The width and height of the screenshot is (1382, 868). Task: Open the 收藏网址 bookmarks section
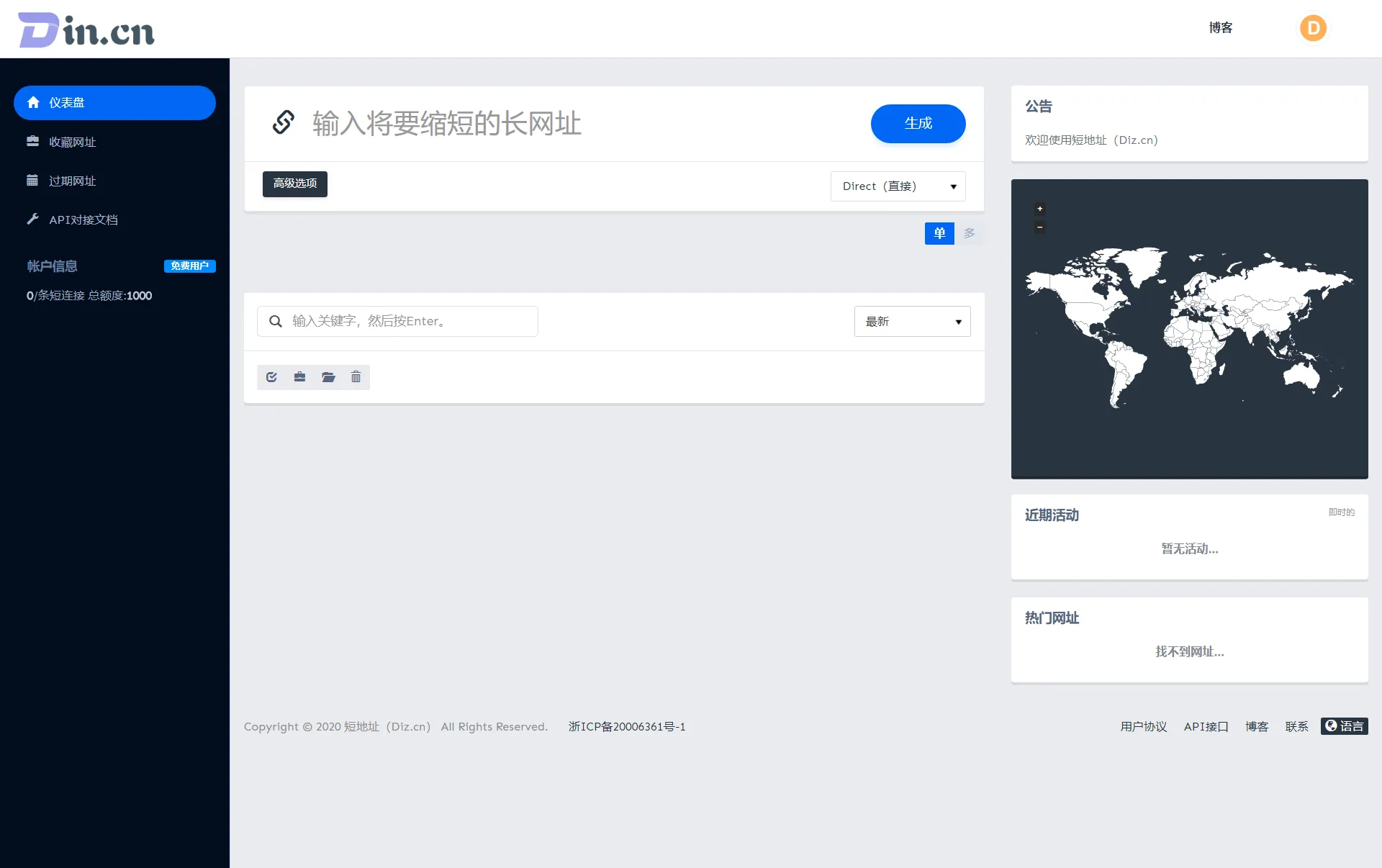pos(33,141)
